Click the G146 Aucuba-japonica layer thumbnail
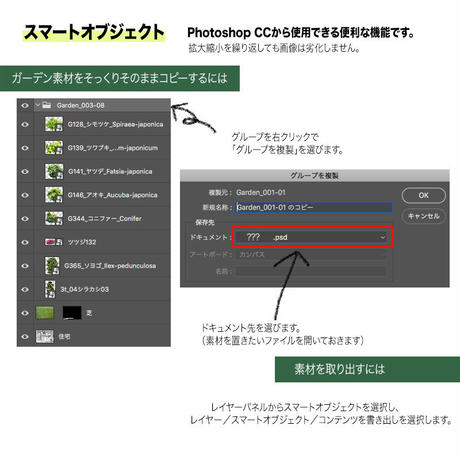The image size is (460, 460). [x=54, y=195]
